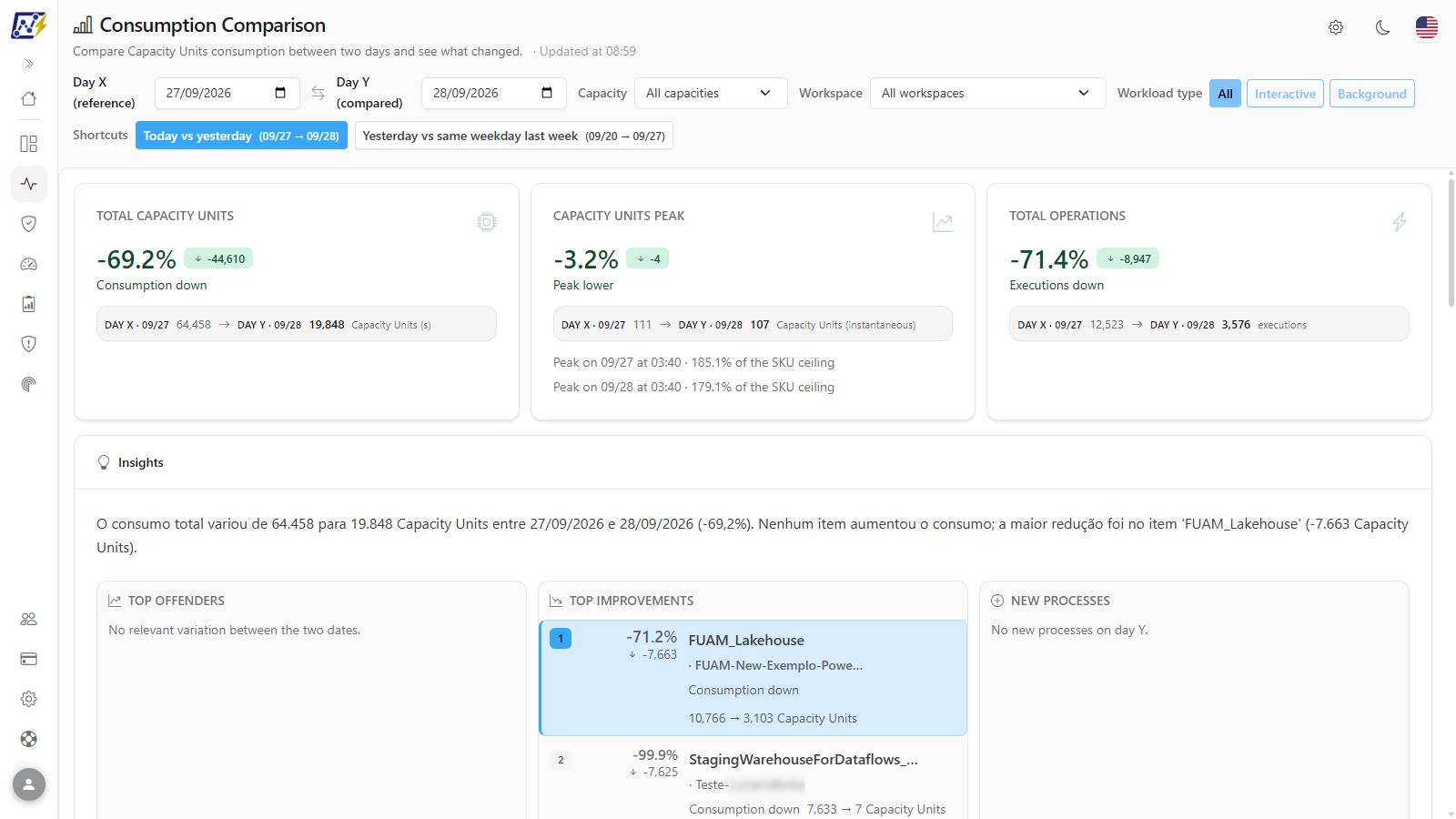
Task: Open the All workspaces dropdown
Action: (988, 93)
